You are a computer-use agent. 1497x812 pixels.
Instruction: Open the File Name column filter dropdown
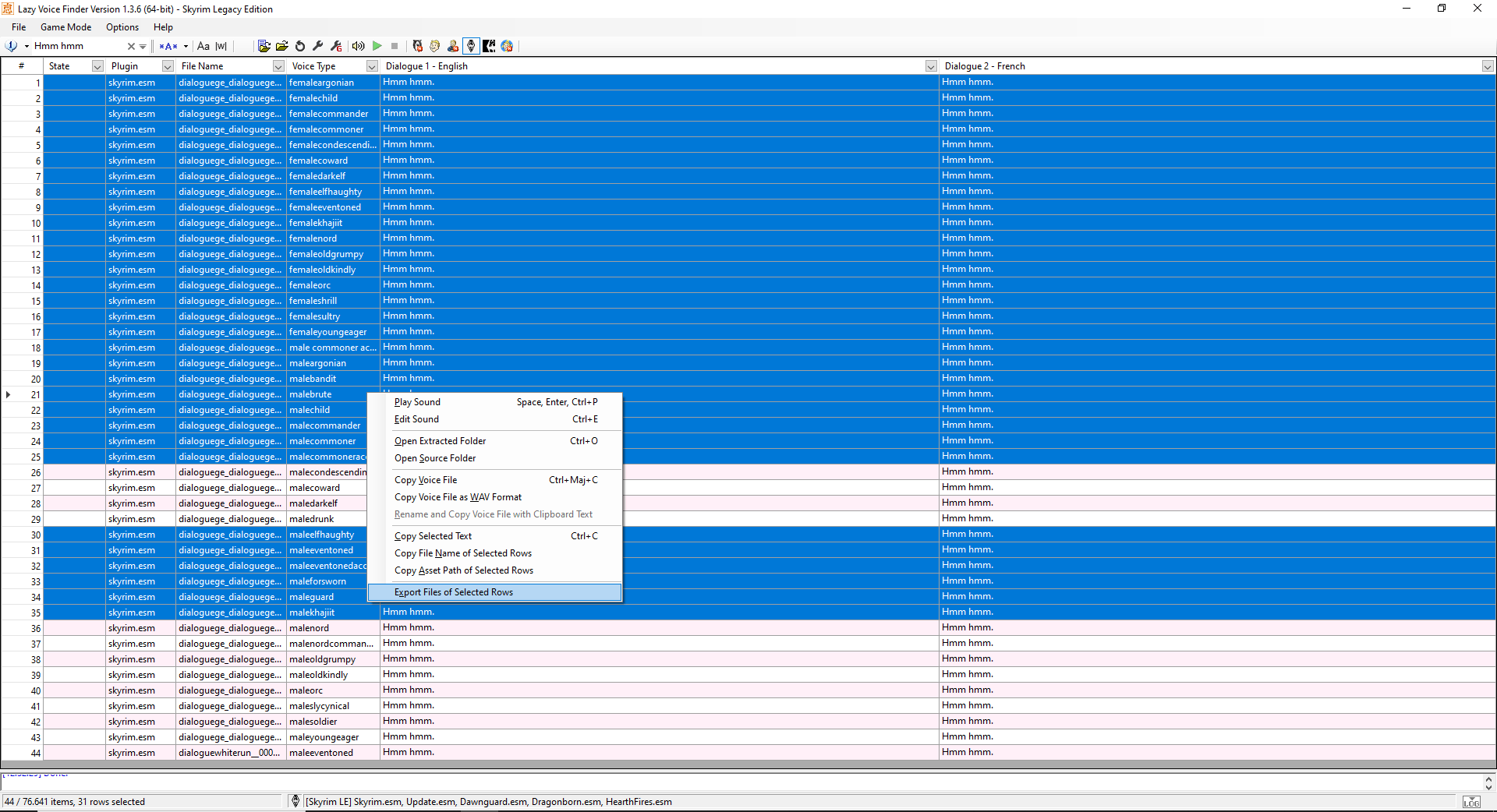[x=278, y=66]
